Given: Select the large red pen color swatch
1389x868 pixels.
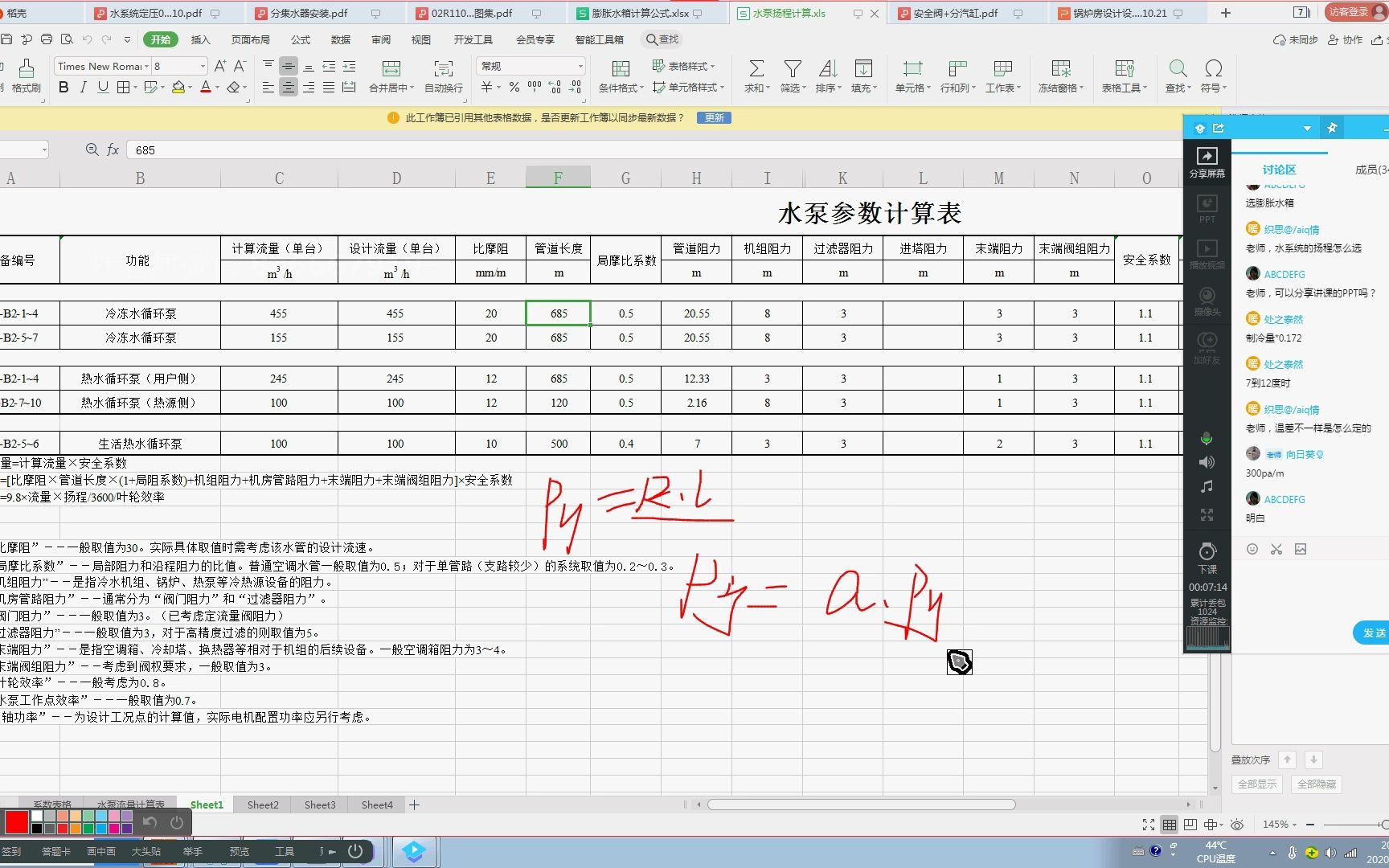Looking at the screenshot, I should [x=17, y=821].
